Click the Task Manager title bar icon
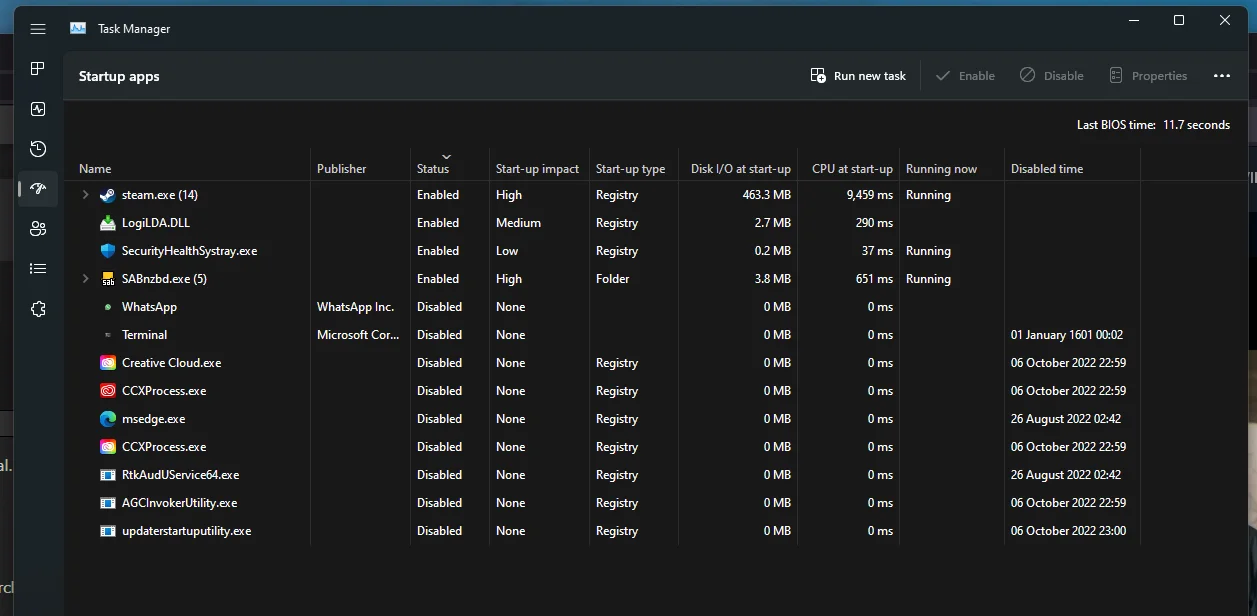The width and height of the screenshot is (1257, 616). pos(78,29)
